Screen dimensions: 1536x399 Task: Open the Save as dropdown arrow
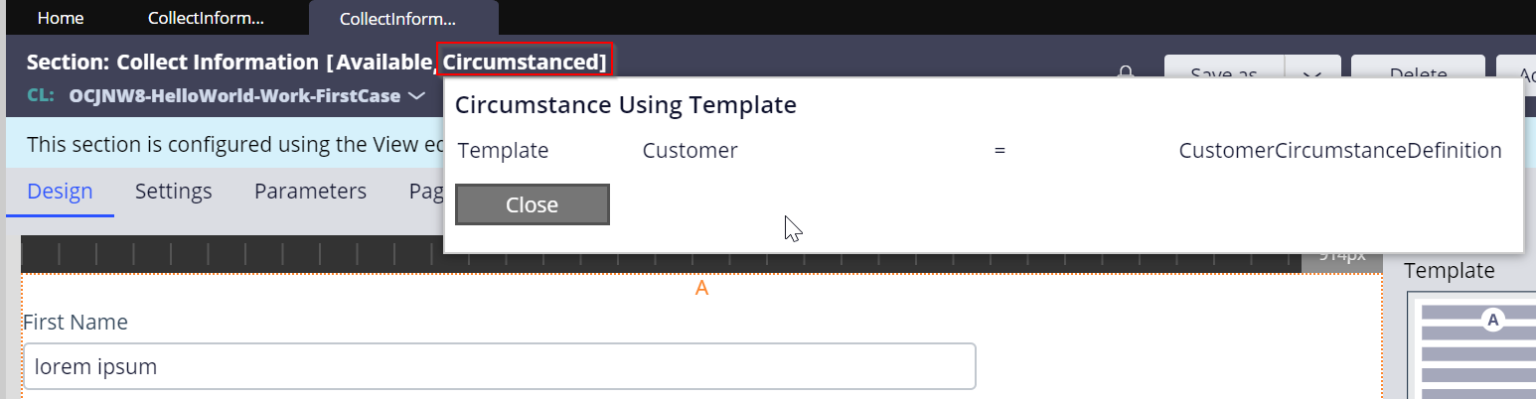(x=1312, y=72)
